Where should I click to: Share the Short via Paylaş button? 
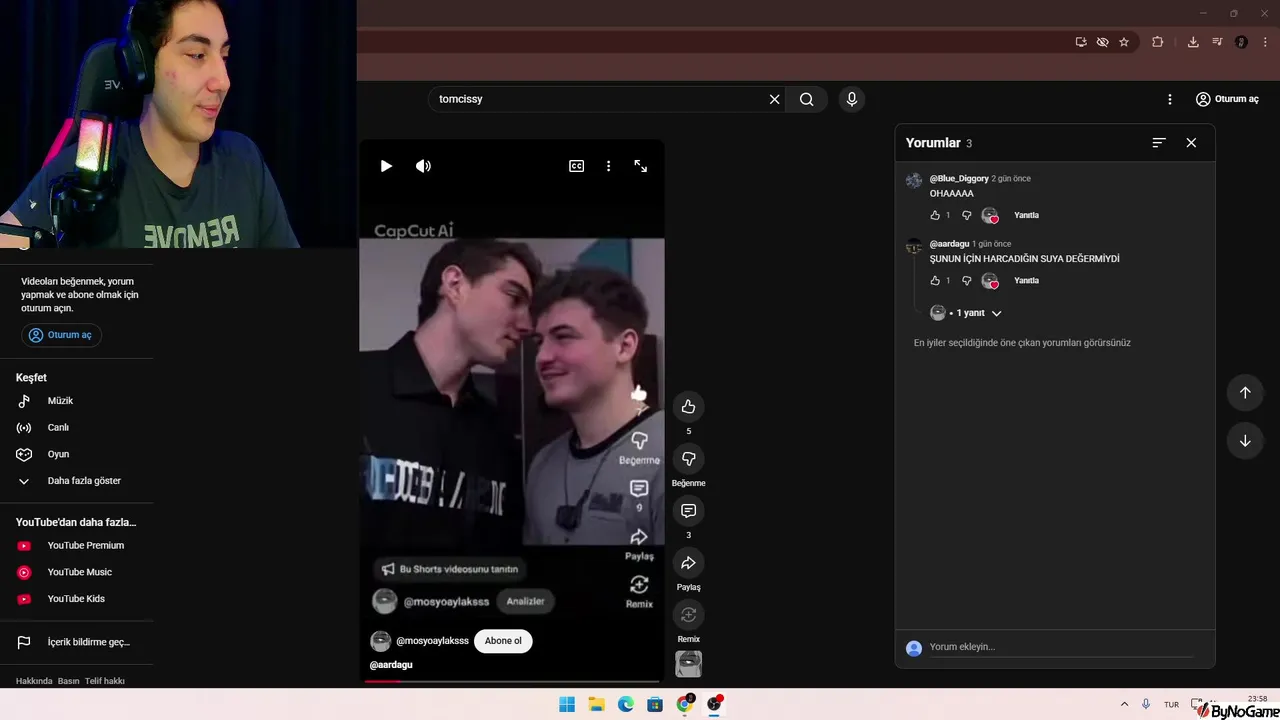tap(688, 563)
